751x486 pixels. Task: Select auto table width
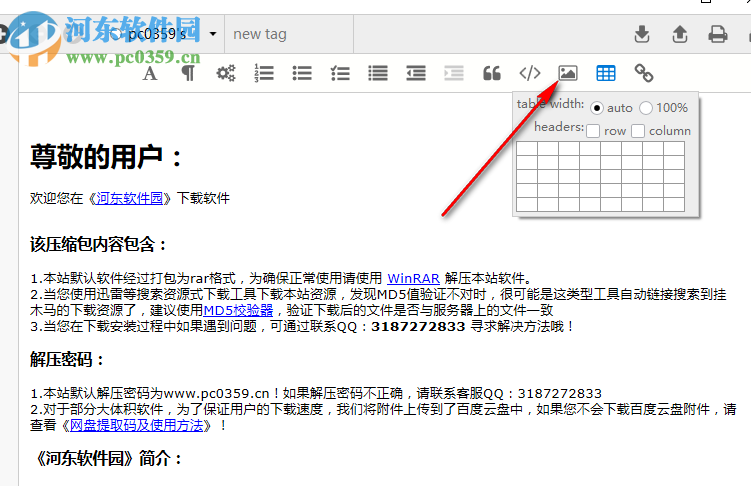[x=597, y=108]
